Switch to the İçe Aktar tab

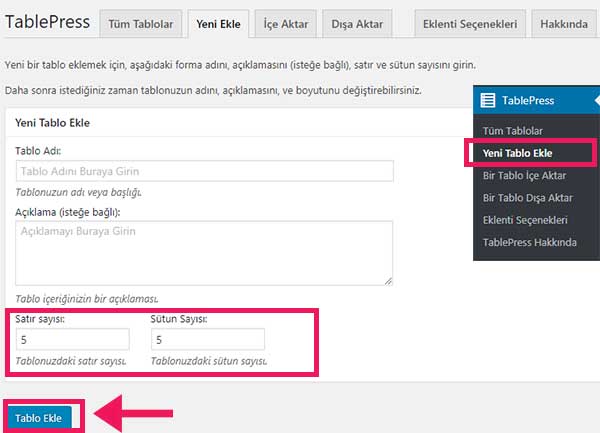(285, 24)
